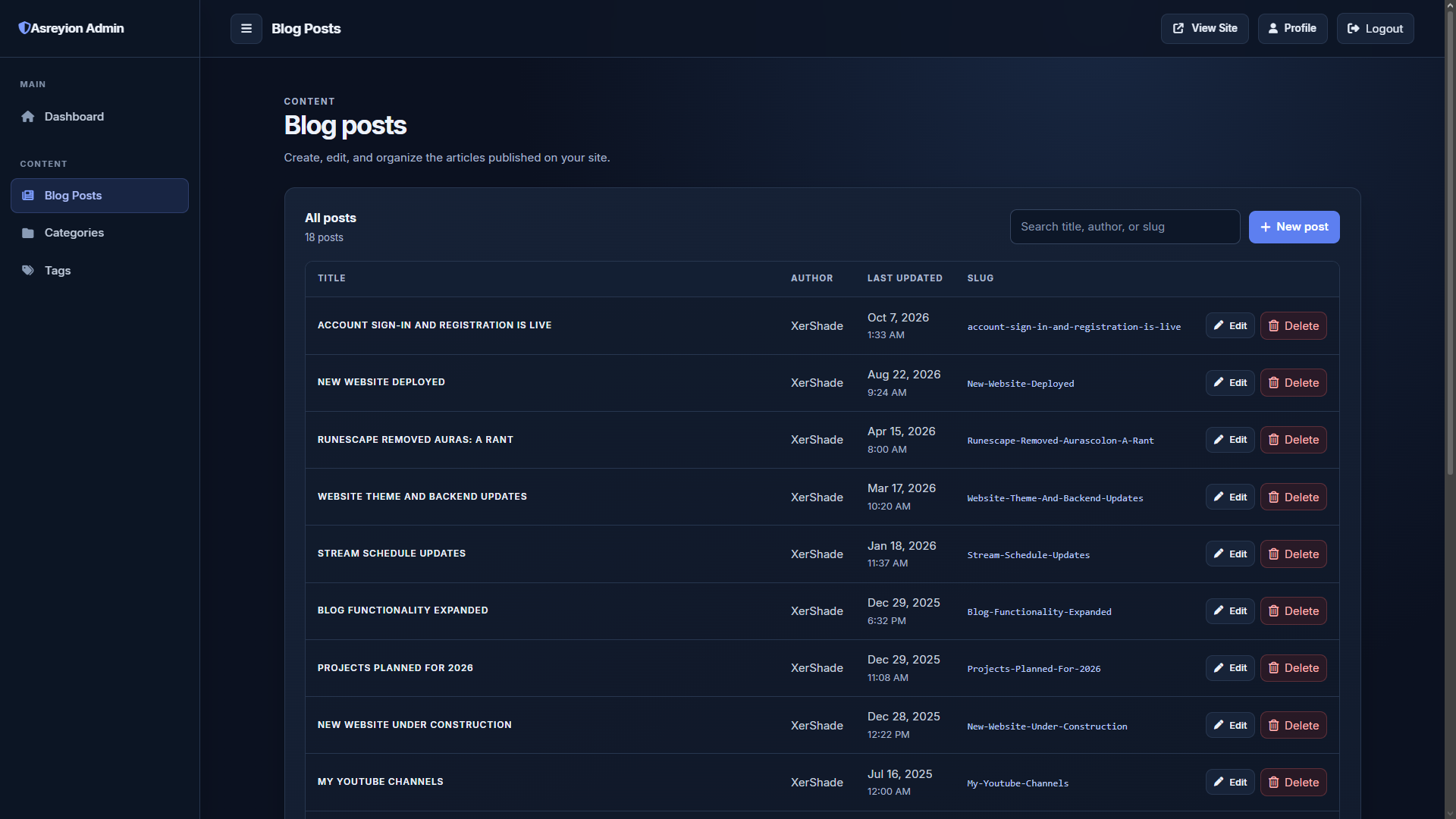The width and height of the screenshot is (1456, 819).
Task: Click the Blog Posts newspaper icon
Action: [x=28, y=196]
